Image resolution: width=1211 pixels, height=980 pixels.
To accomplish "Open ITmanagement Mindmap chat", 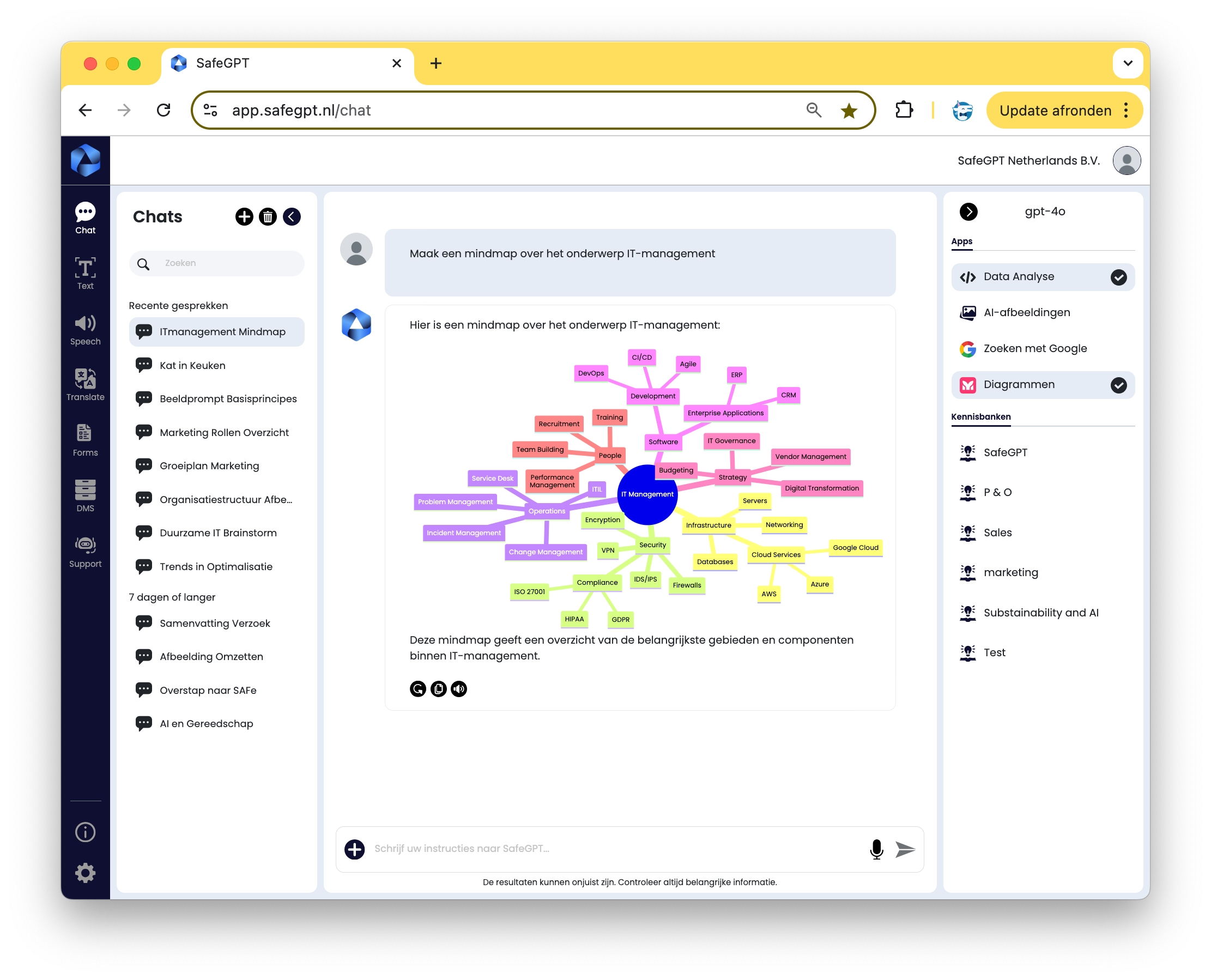I will tap(217, 332).
